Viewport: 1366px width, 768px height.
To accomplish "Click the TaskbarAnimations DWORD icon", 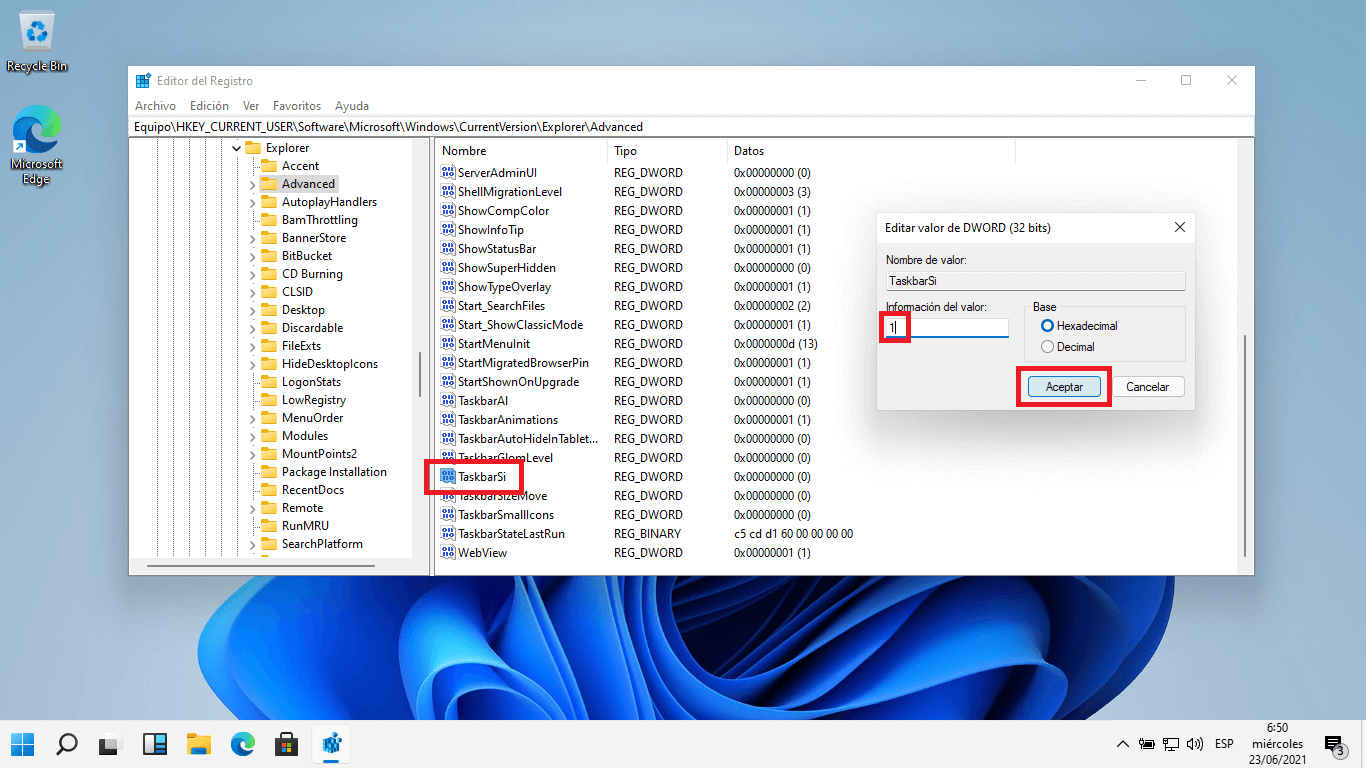I will (x=448, y=420).
